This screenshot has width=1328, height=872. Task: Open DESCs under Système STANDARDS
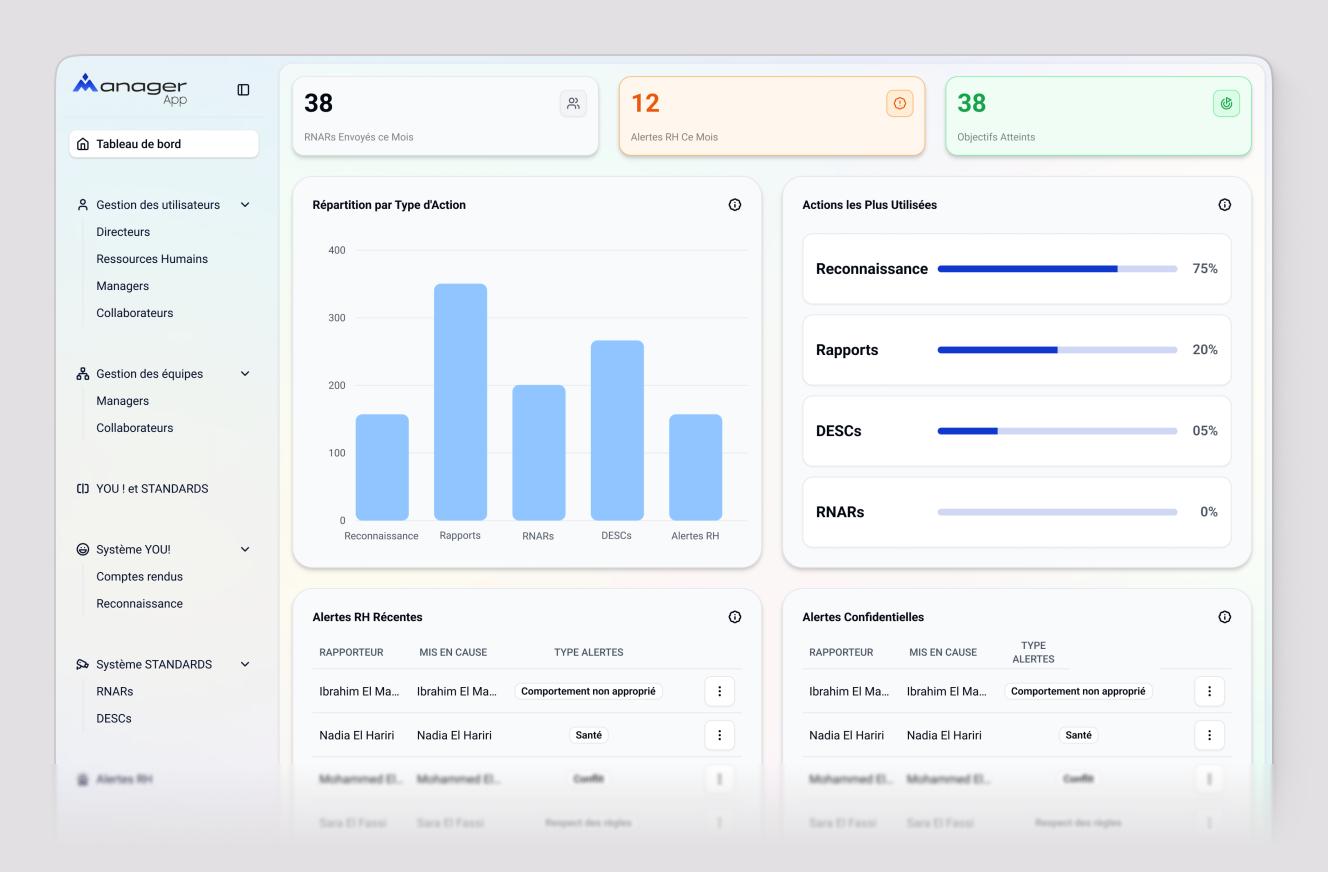(113, 718)
